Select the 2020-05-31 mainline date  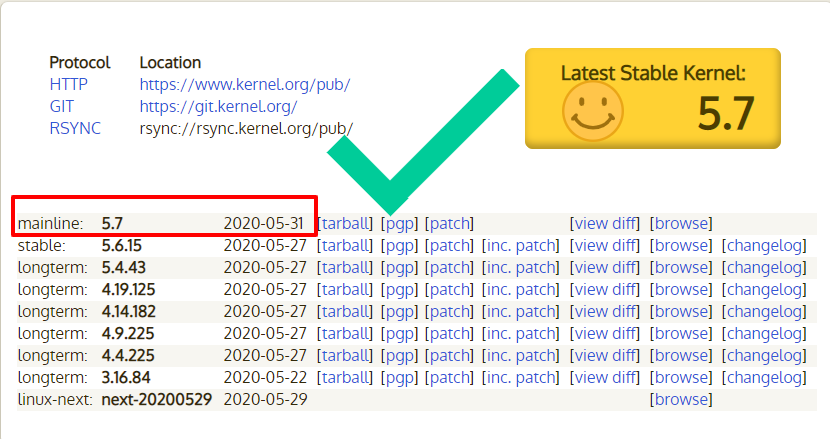[264, 223]
